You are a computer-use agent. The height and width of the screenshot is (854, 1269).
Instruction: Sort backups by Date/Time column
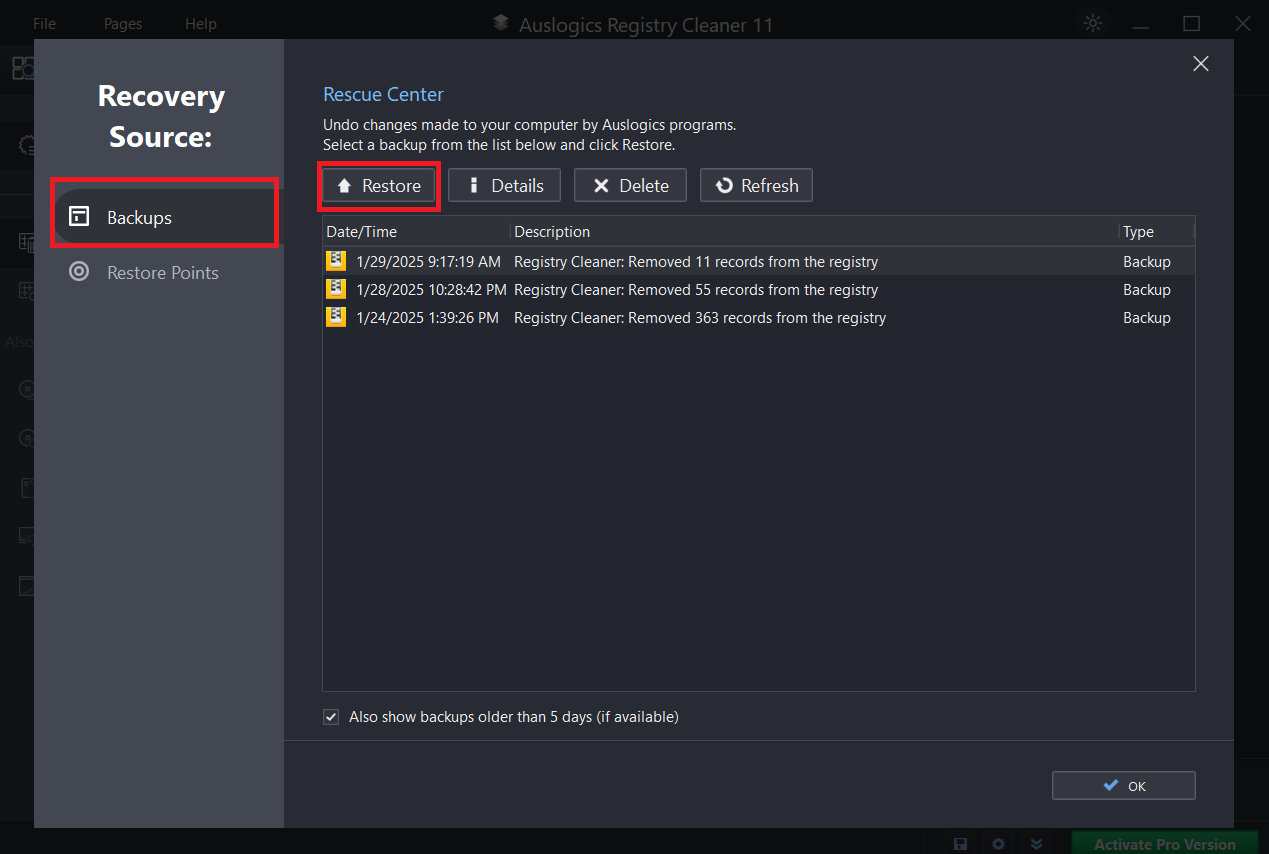pyautogui.click(x=416, y=231)
